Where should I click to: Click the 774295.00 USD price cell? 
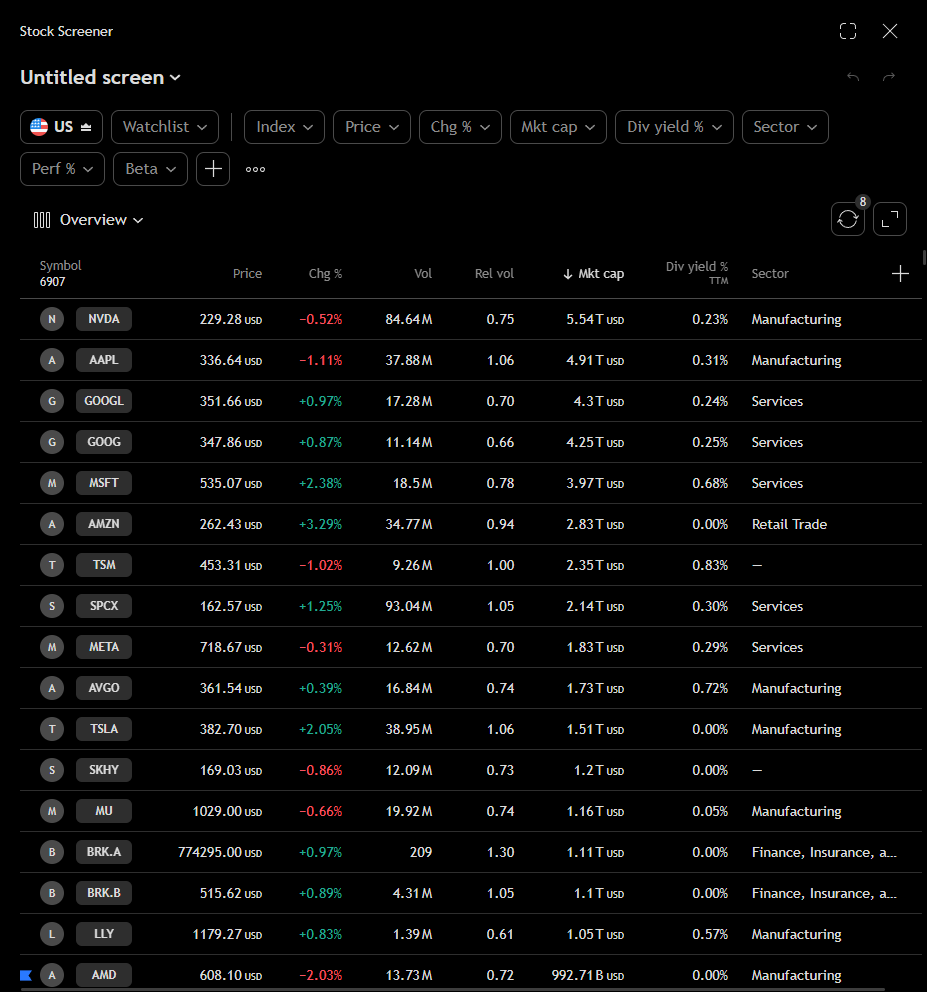tap(220, 852)
